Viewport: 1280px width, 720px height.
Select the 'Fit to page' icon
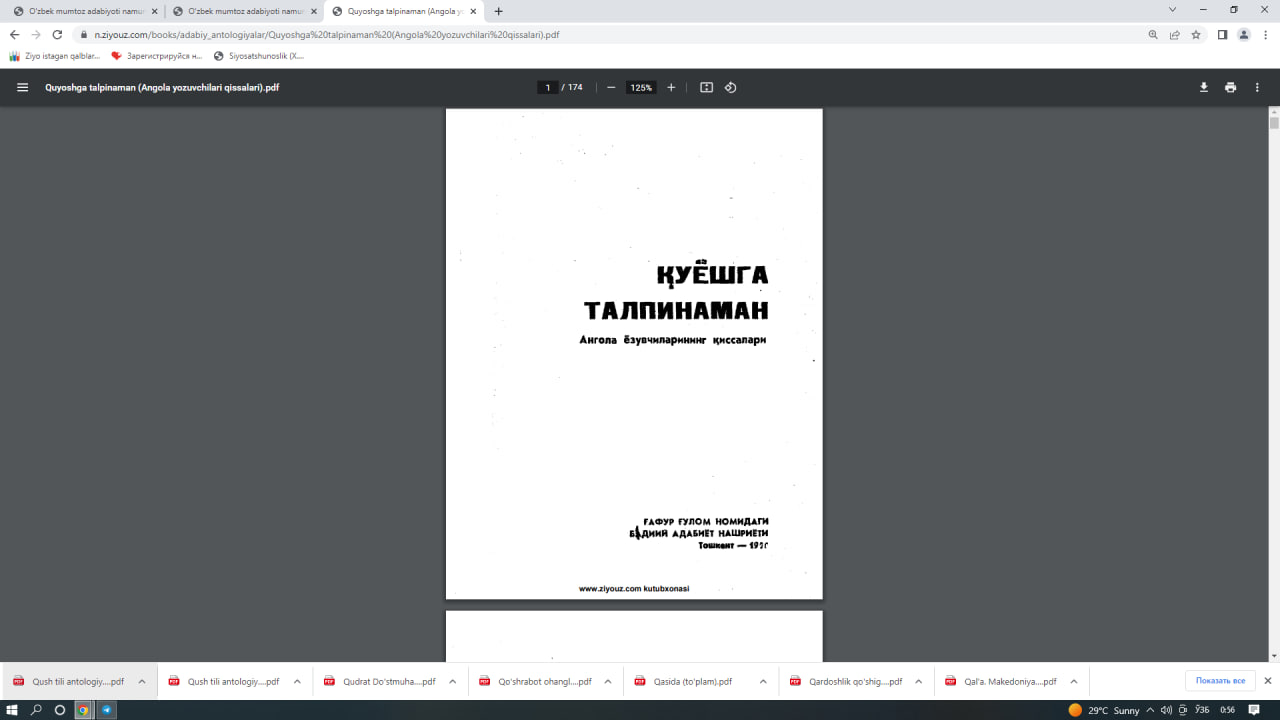click(x=706, y=87)
